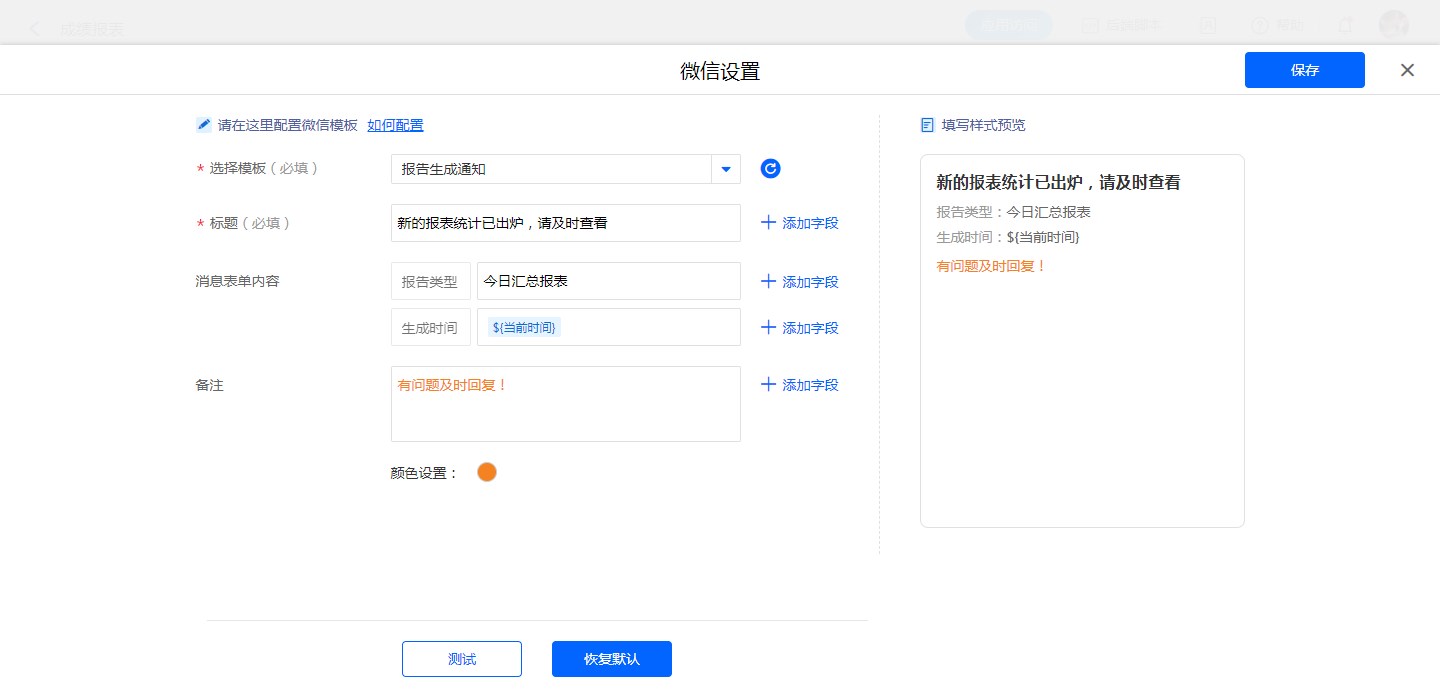The image size is (1440, 700).
Task: Click the pencil icon before 请在这里配置微信模板
Action: click(204, 125)
